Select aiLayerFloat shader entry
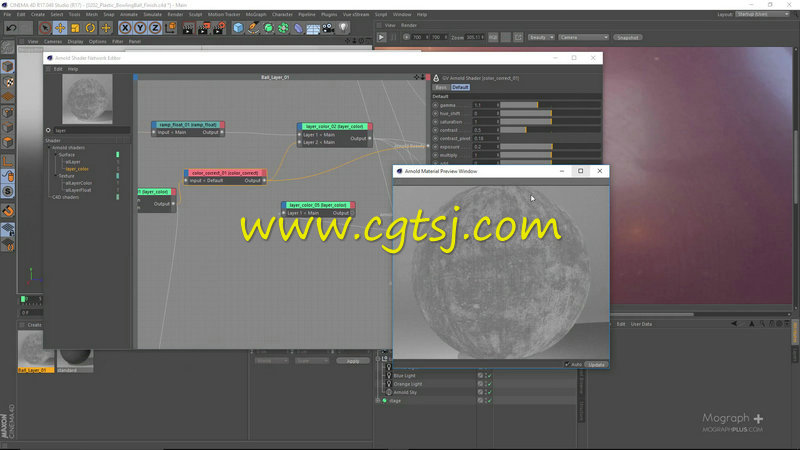This screenshot has height=450, width=800. tap(78, 190)
